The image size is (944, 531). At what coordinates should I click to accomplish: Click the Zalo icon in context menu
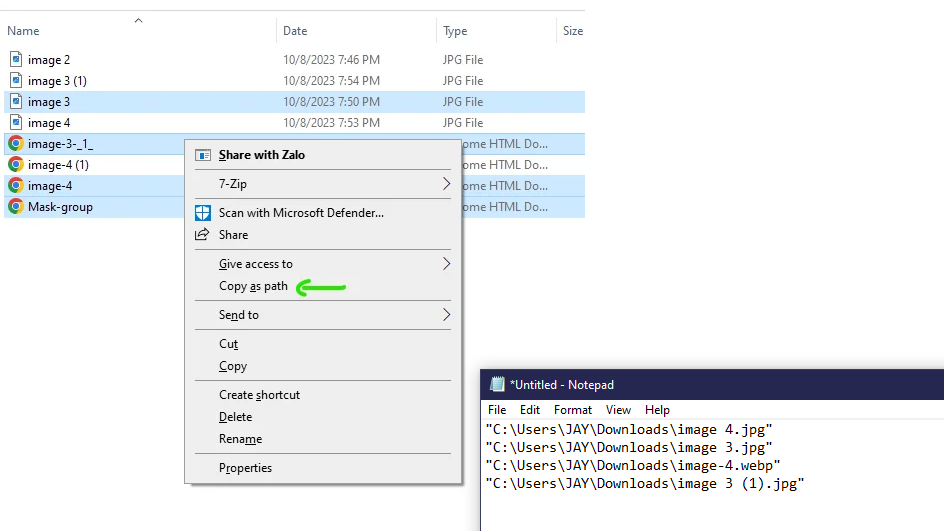203,155
